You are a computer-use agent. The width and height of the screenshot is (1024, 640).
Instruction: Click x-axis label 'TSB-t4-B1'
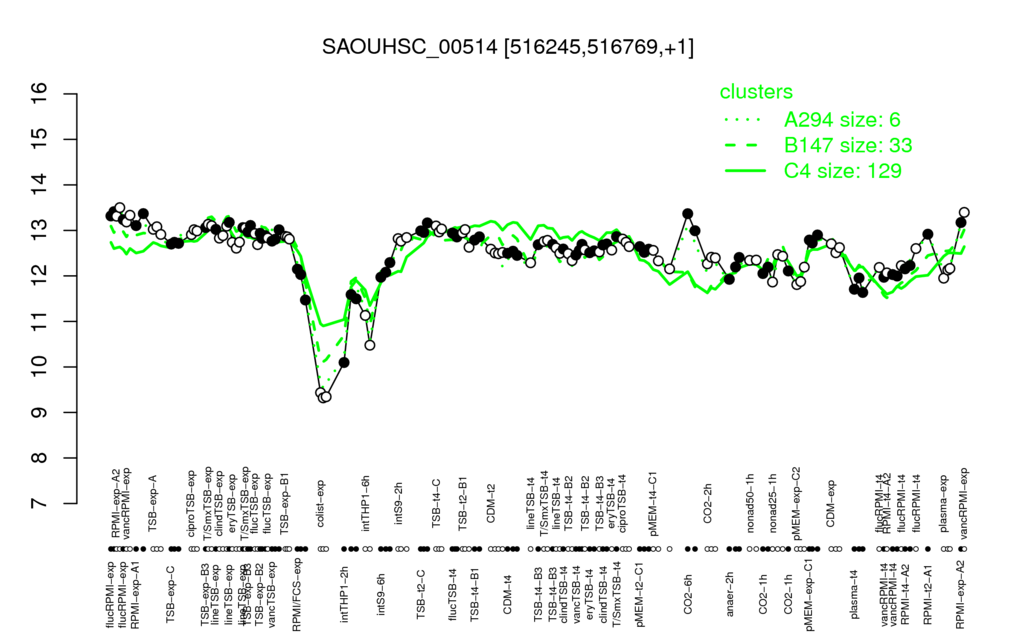click(x=475, y=594)
